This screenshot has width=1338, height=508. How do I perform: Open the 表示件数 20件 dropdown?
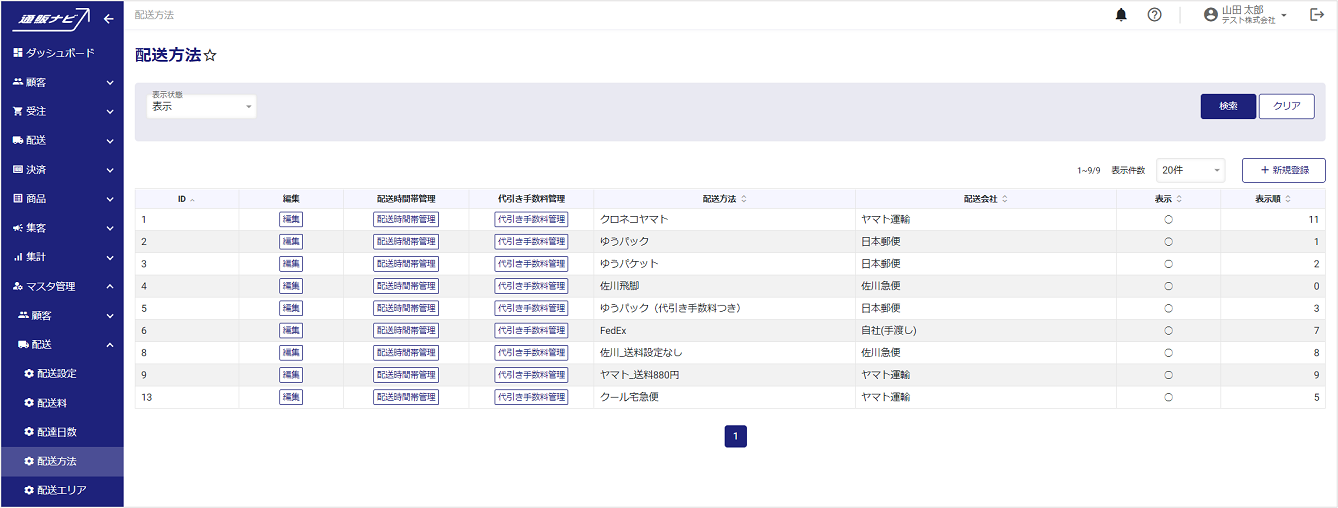point(1190,171)
